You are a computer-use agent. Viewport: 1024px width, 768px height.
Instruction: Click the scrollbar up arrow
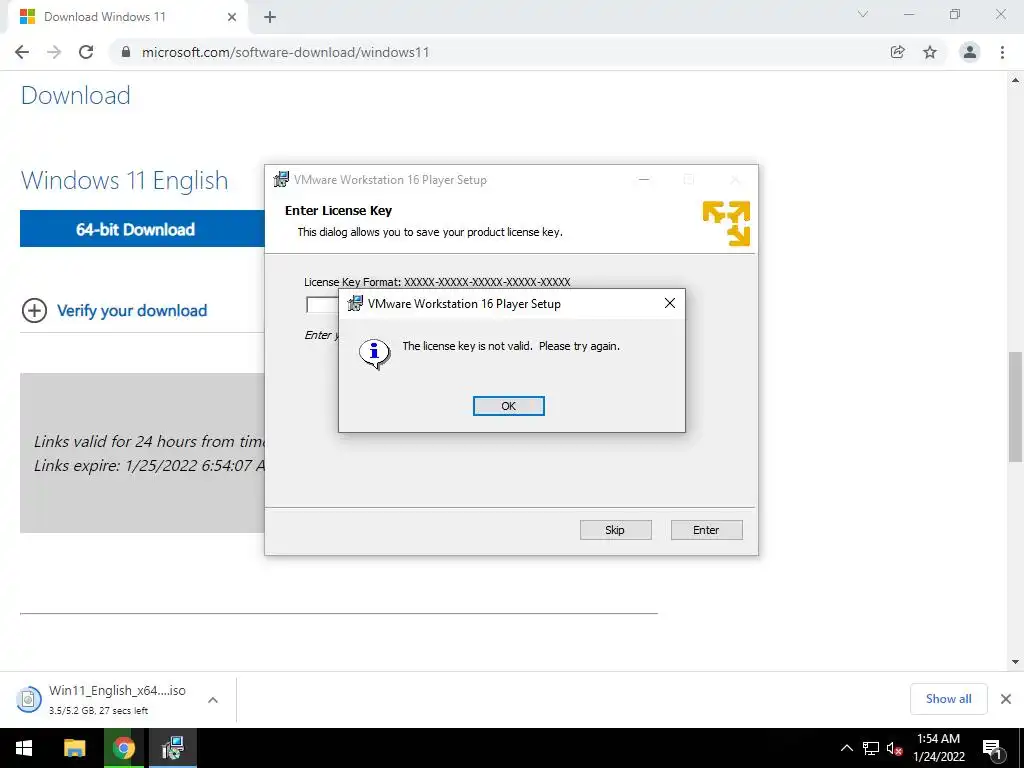1015,80
